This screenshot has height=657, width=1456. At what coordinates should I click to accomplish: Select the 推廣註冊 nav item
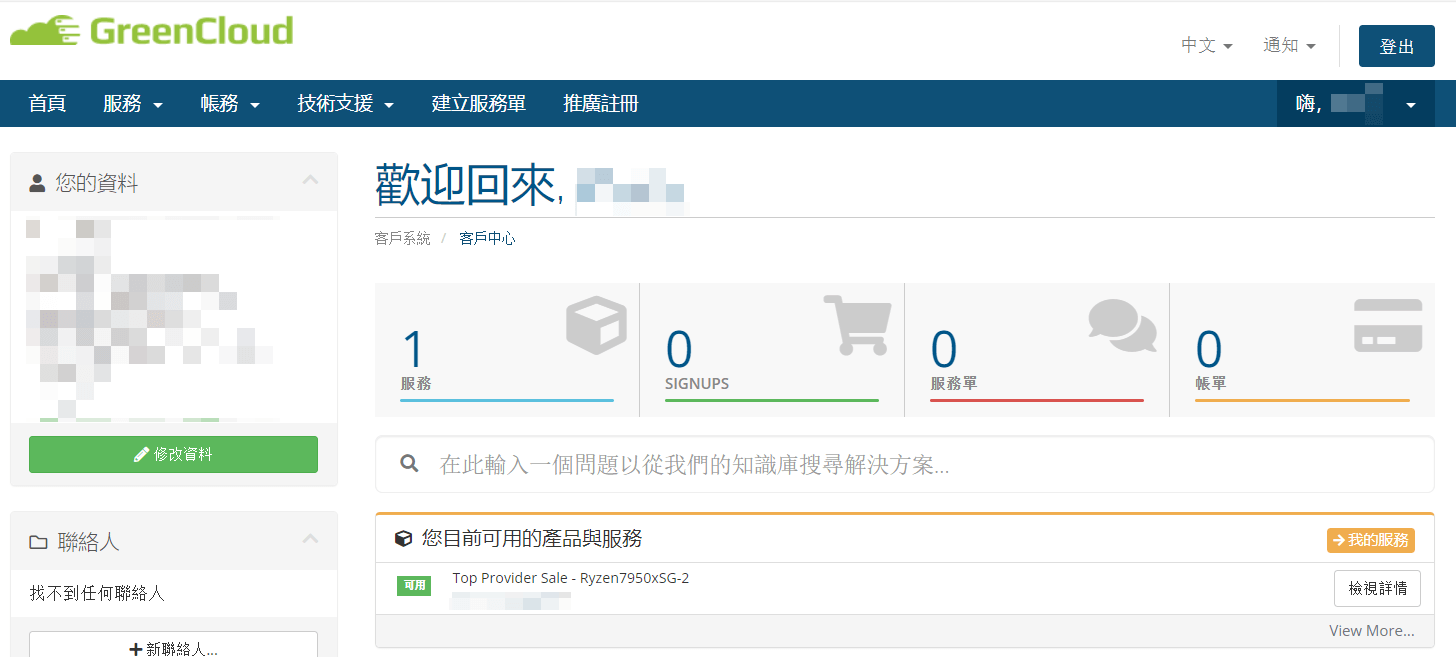click(x=601, y=103)
